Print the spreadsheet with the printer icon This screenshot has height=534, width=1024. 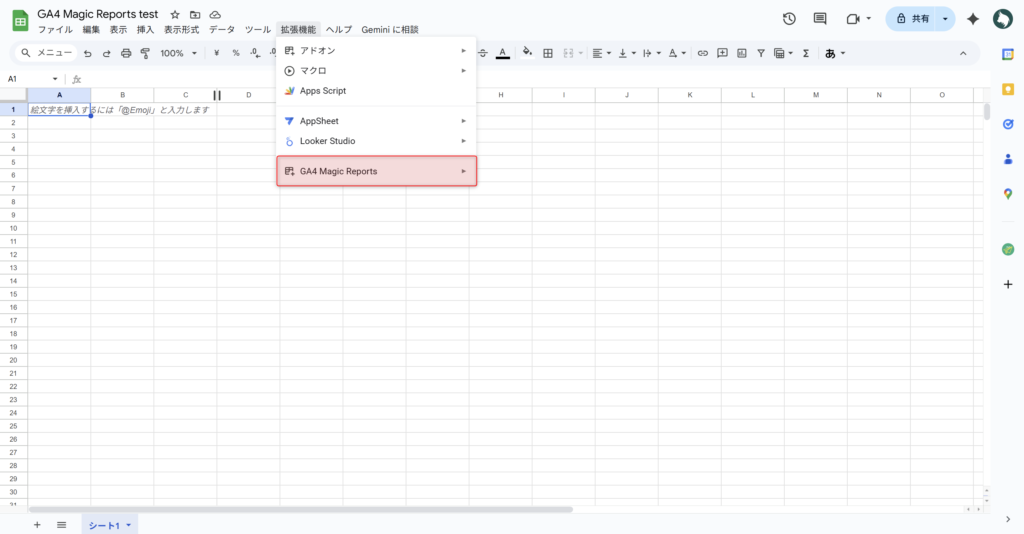point(126,54)
